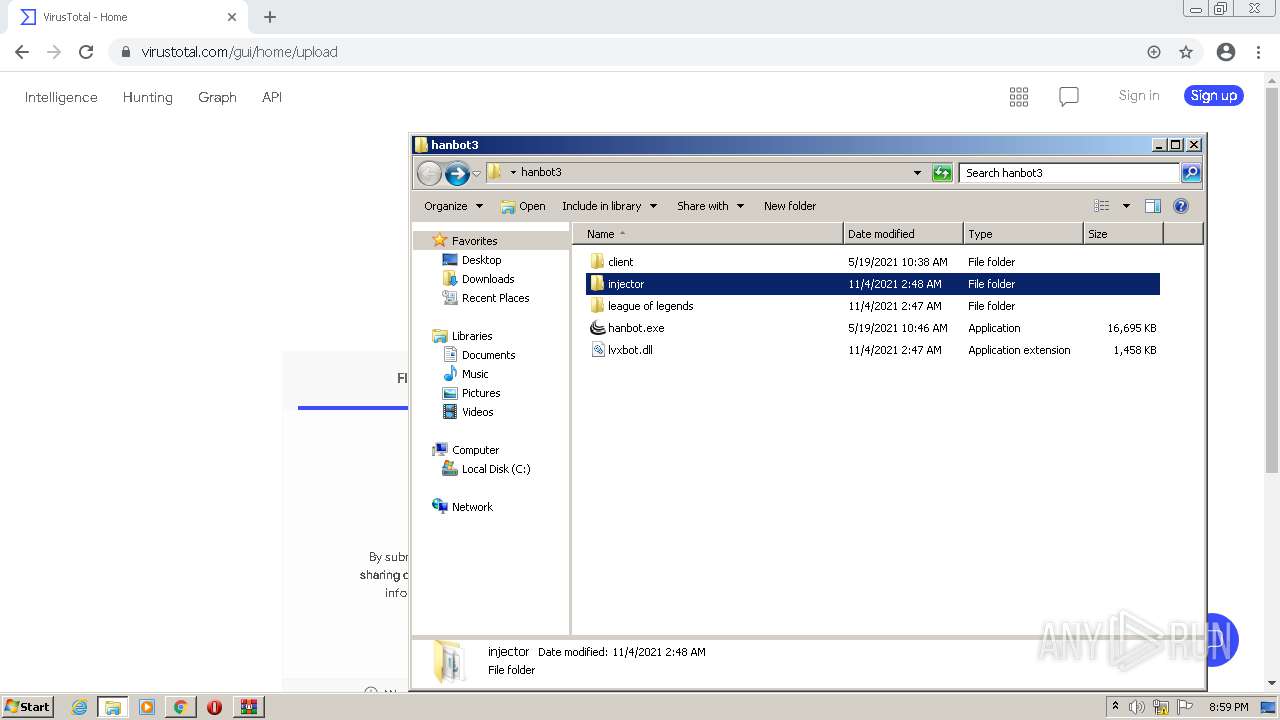Open Explorer help icon
Viewport: 1280px width, 720px height.
pos(1181,206)
